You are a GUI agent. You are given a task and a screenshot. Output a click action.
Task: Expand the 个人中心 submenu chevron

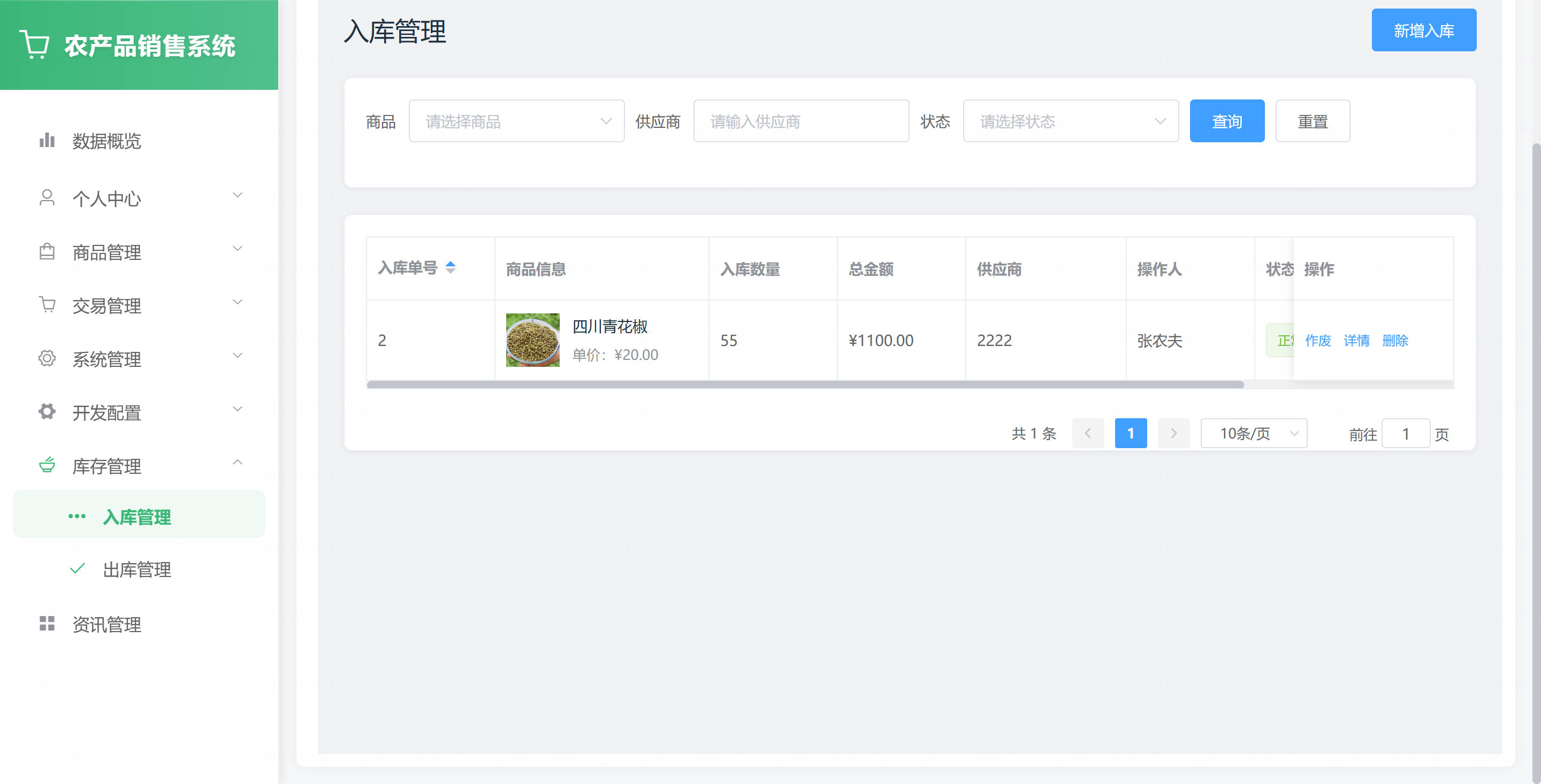(x=238, y=195)
